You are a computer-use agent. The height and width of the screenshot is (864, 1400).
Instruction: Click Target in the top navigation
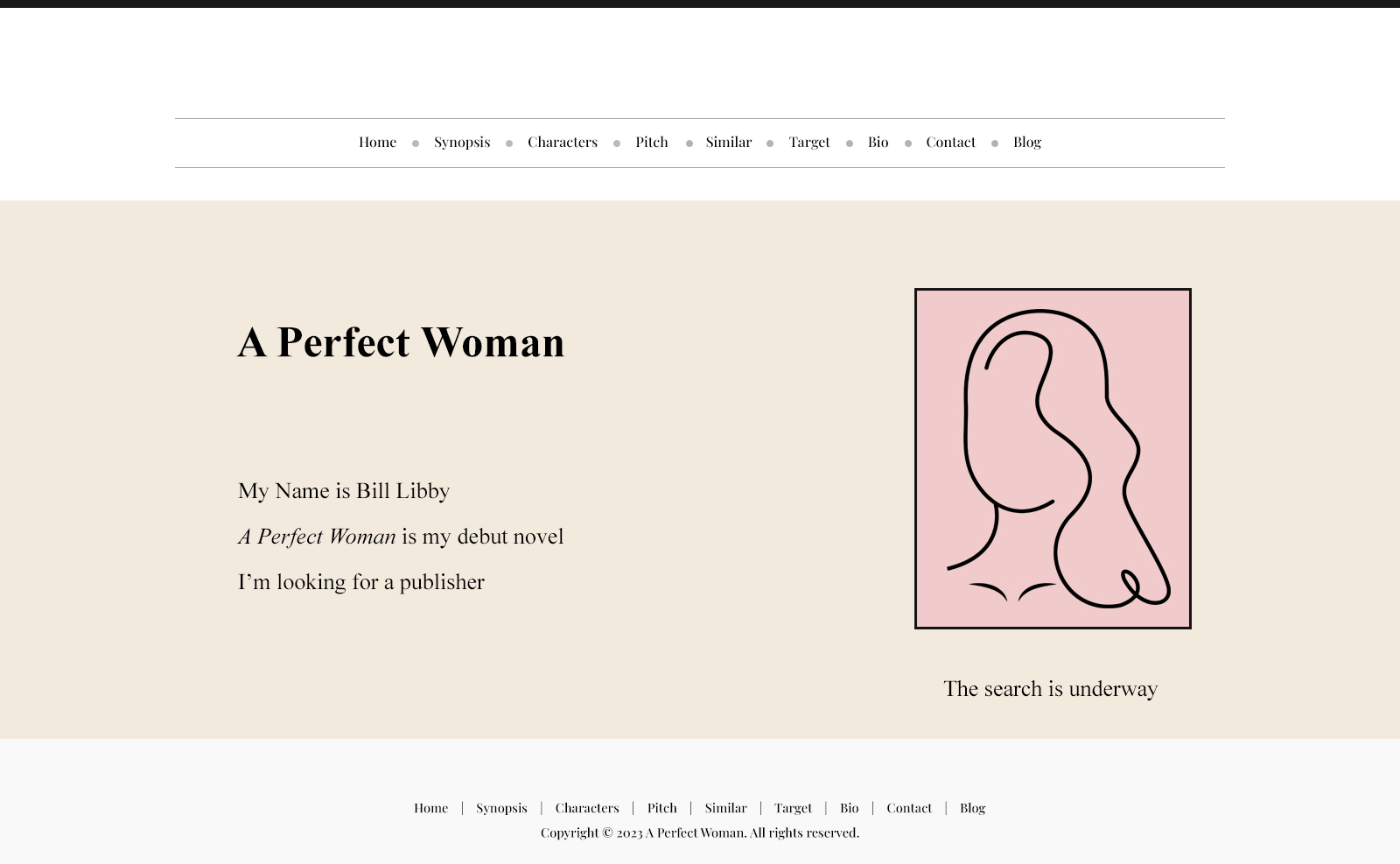tap(808, 142)
